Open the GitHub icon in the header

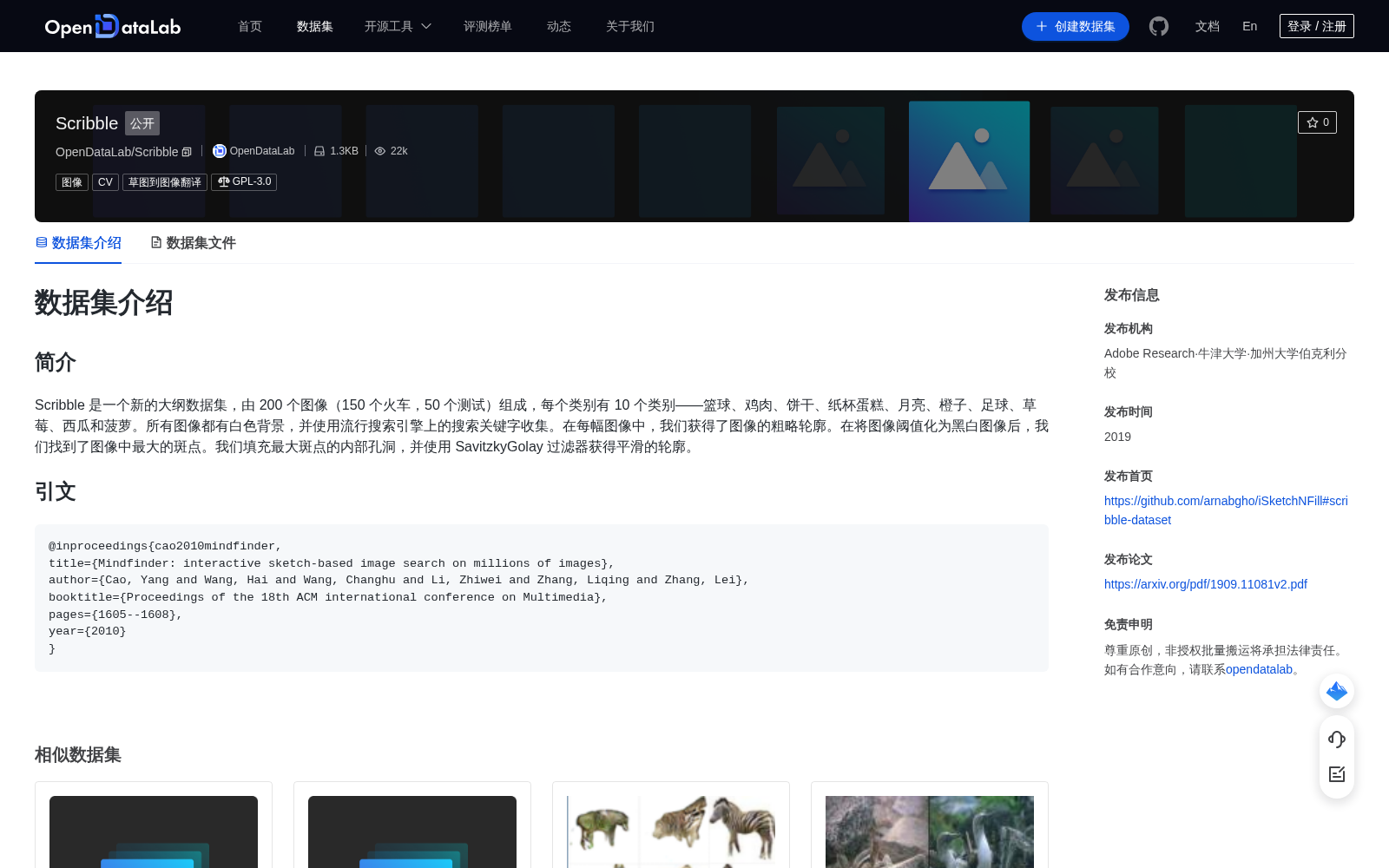pyautogui.click(x=1159, y=27)
